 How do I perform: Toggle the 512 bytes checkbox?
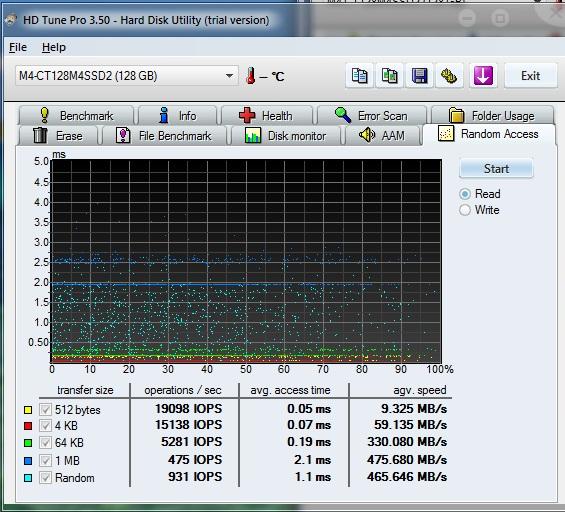coord(45,409)
